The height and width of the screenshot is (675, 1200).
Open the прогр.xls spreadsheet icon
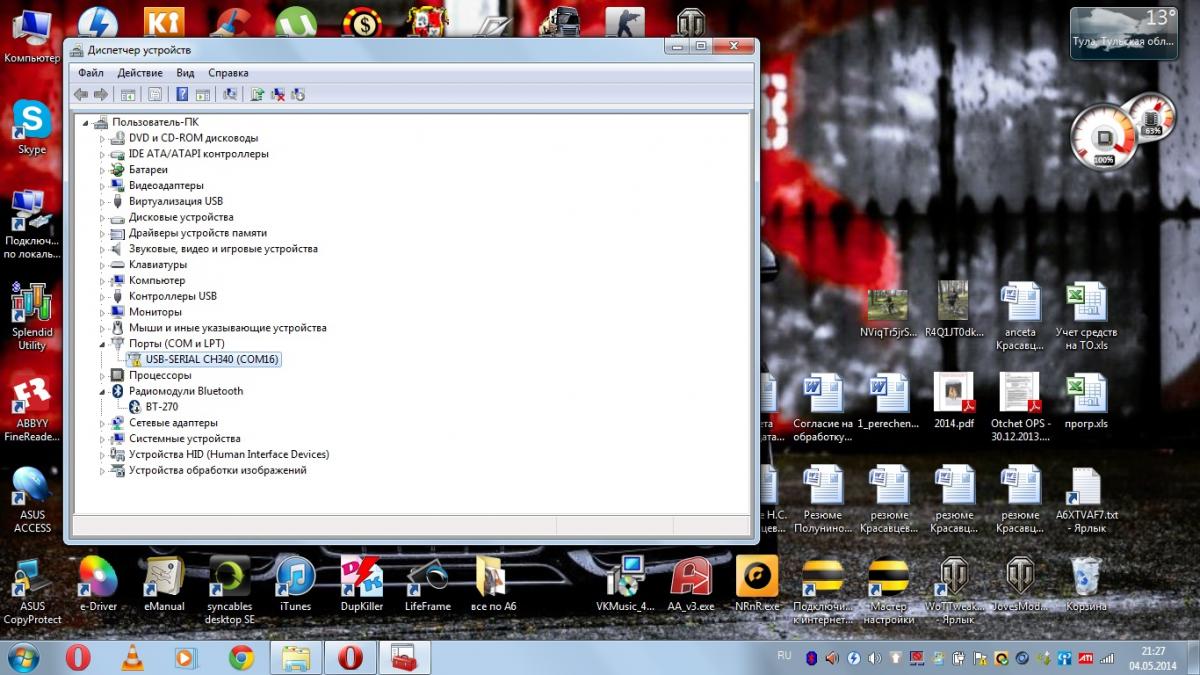1087,401
